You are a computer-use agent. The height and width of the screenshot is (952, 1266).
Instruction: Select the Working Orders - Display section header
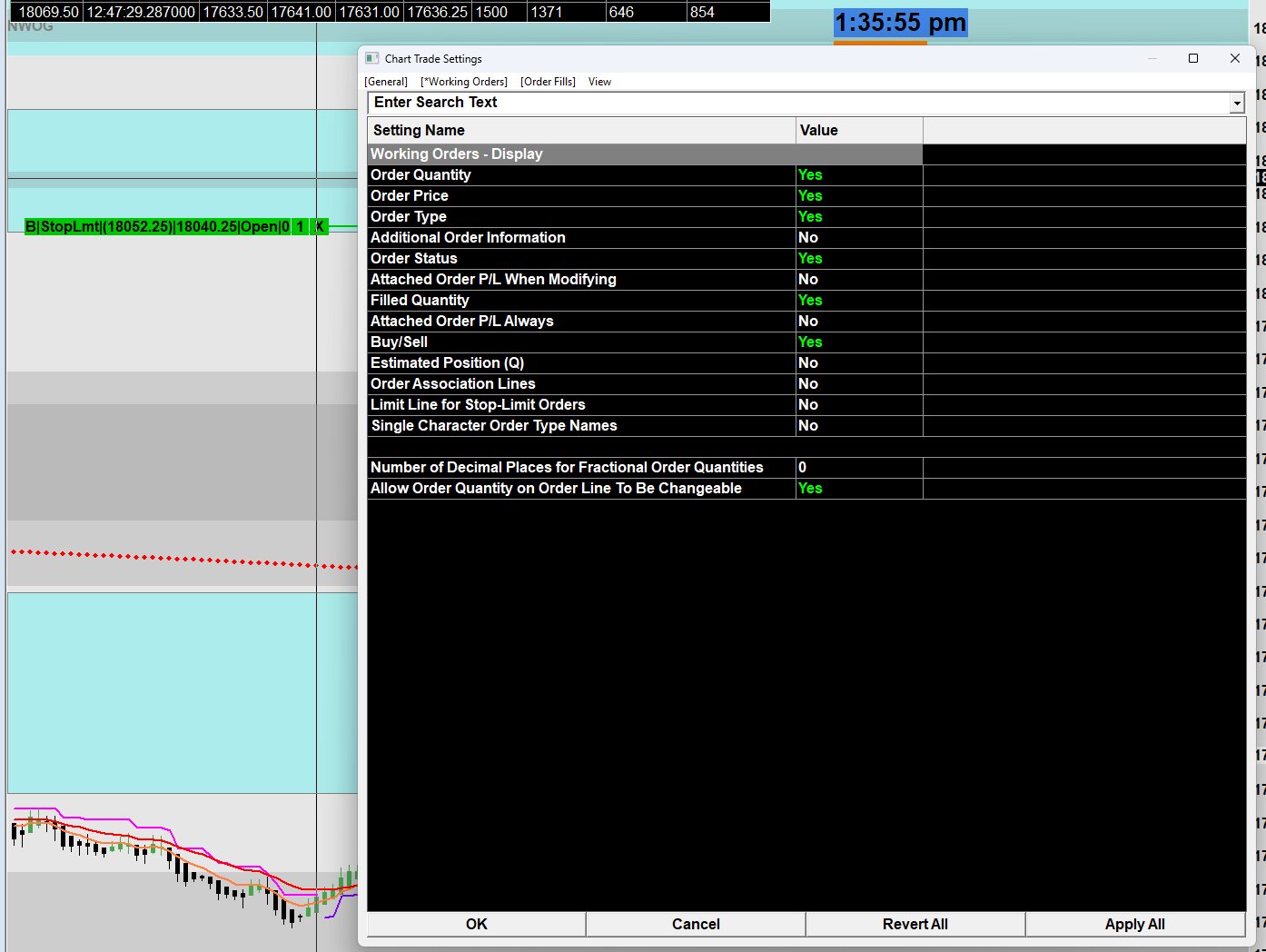645,154
